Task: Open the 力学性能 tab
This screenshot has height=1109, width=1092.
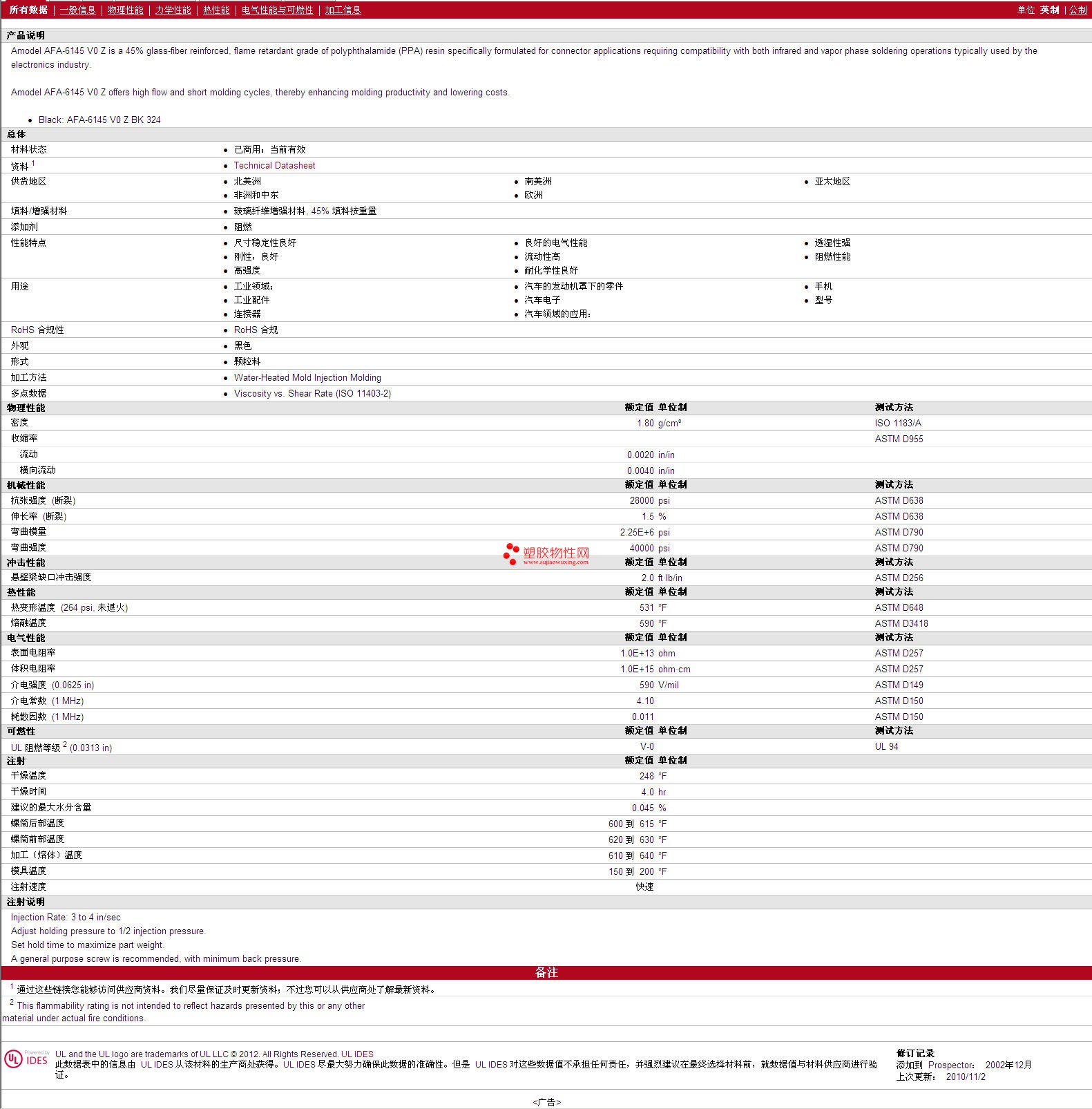Action: [173, 10]
